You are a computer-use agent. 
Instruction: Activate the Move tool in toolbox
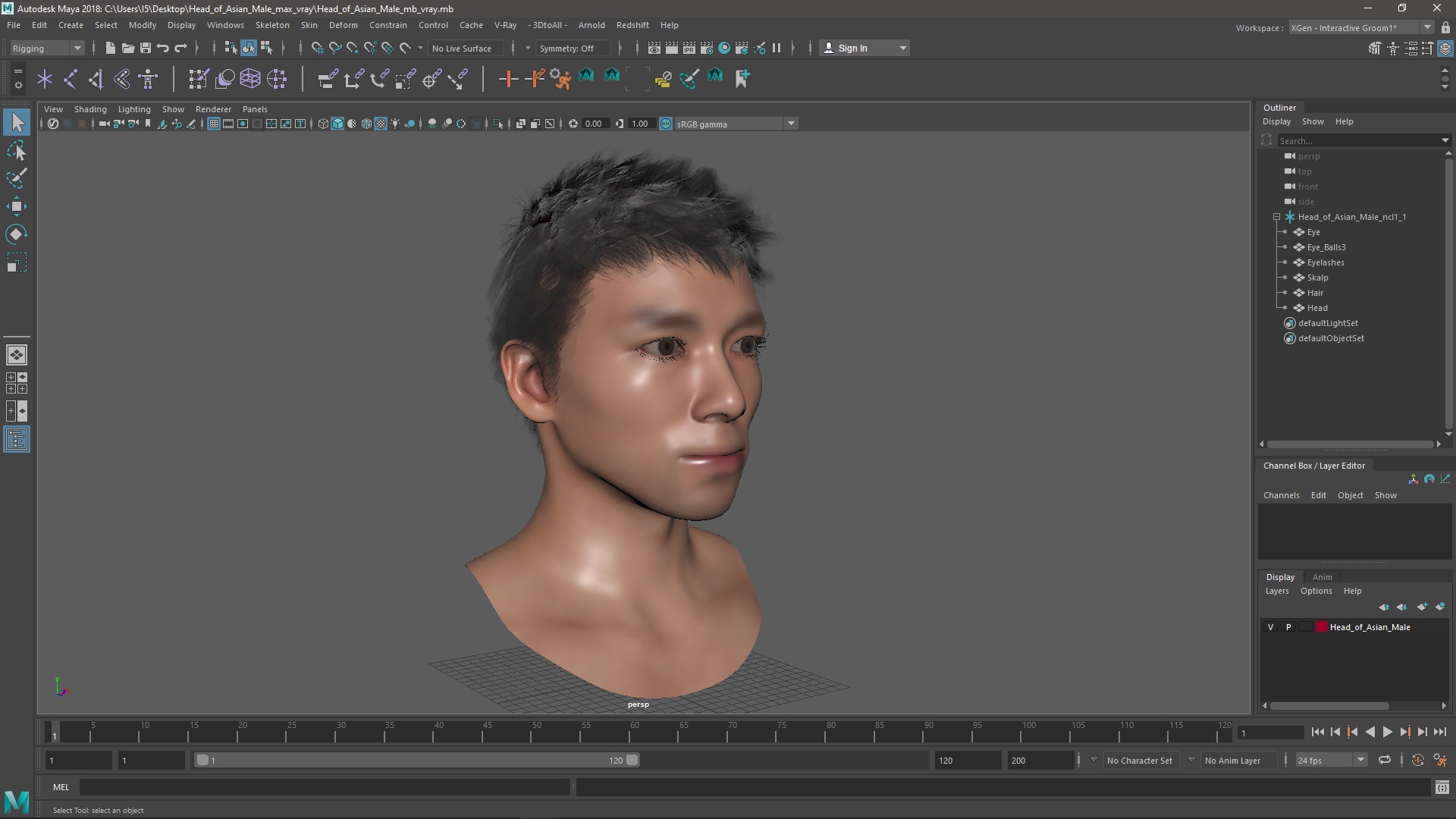(x=17, y=206)
